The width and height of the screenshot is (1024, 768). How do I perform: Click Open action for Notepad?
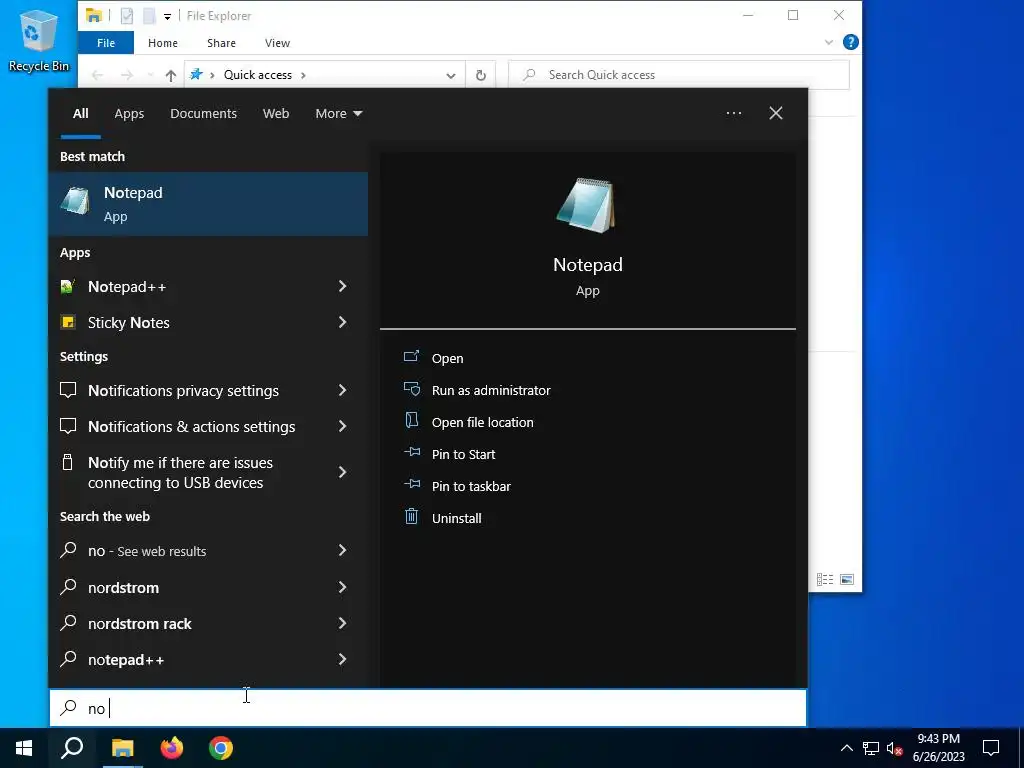[x=447, y=359]
